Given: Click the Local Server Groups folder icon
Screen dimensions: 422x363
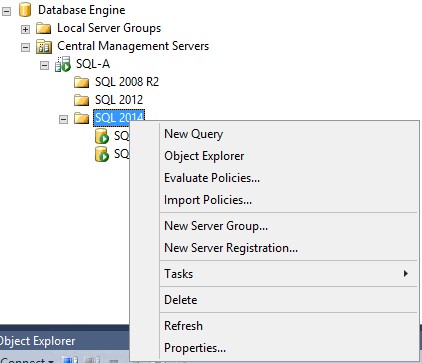Looking at the screenshot, I should 43,28.
